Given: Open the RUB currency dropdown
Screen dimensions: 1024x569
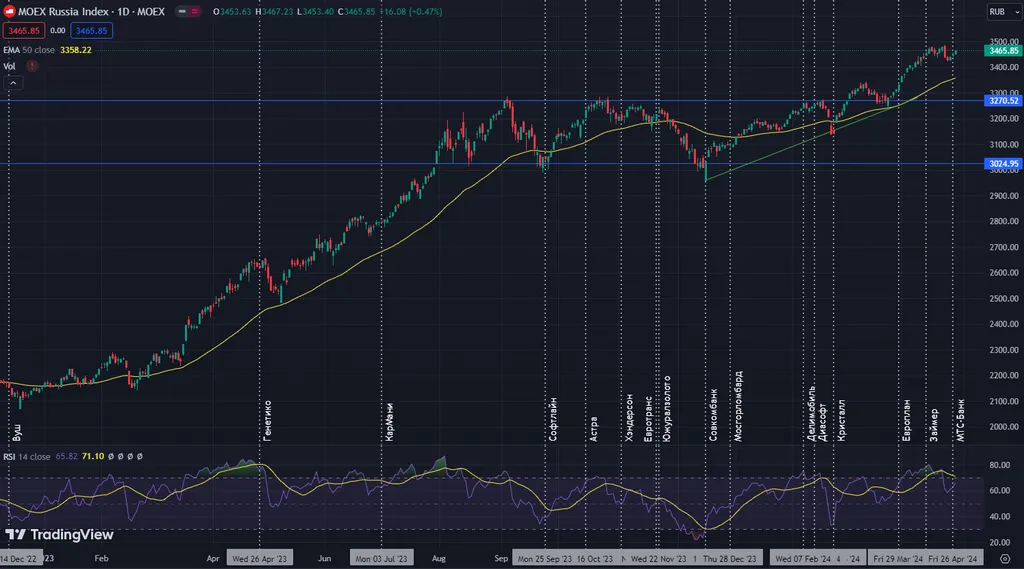Looking at the screenshot, I should (x=1003, y=12).
